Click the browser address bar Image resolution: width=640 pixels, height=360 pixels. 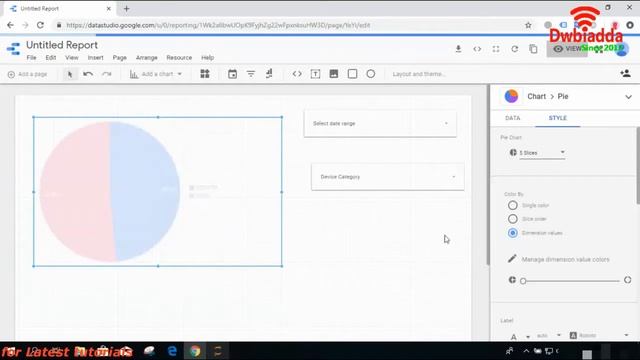coord(218,25)
